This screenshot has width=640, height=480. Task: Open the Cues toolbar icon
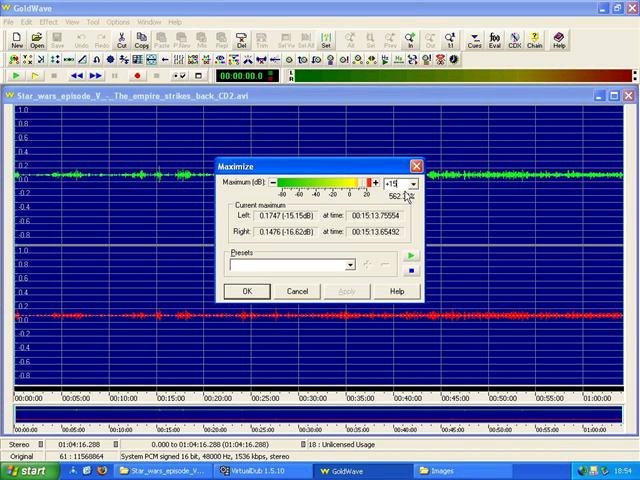(474, 40)
